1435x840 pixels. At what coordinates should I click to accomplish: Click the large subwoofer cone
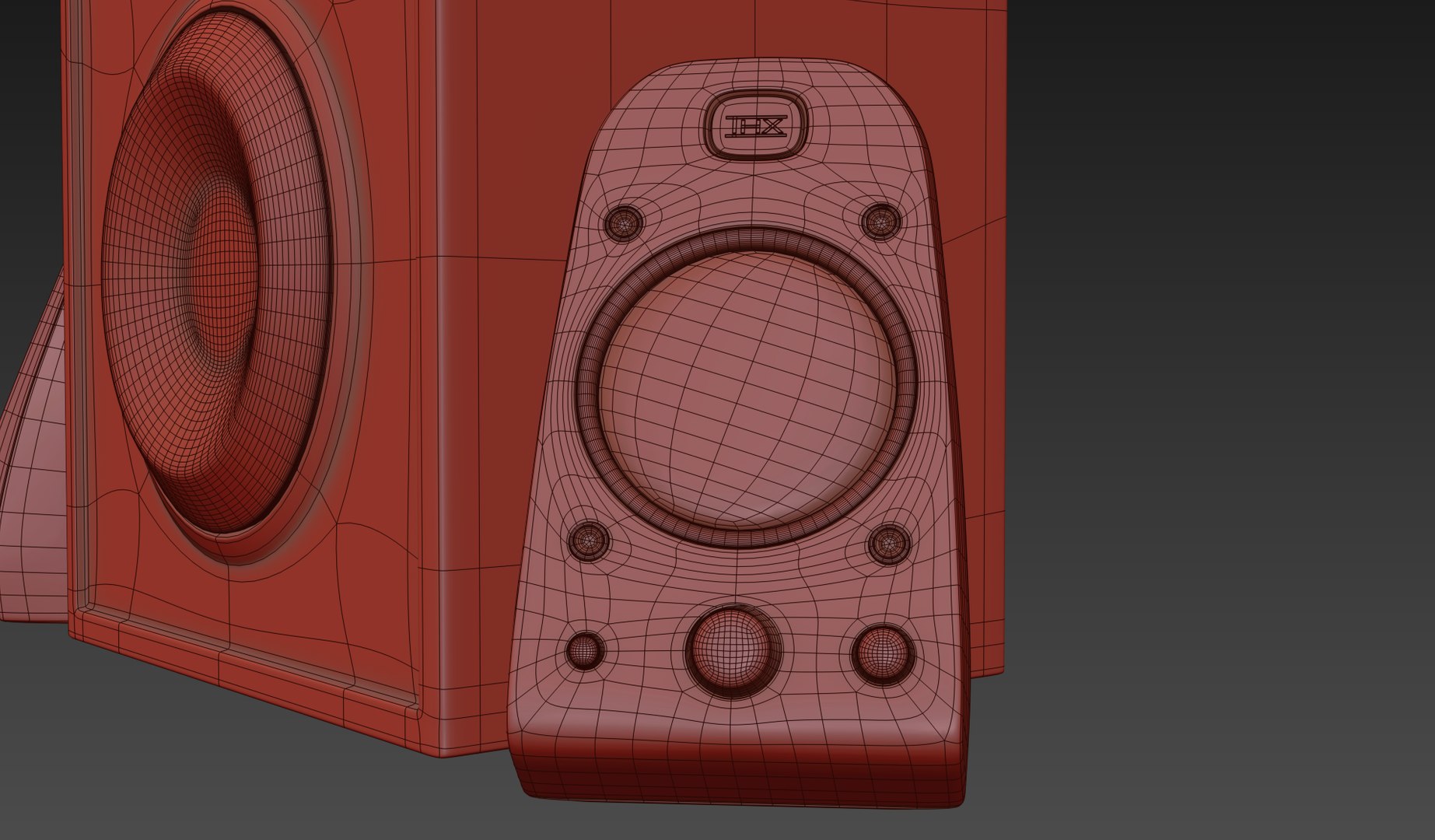[x=216, y=272]
